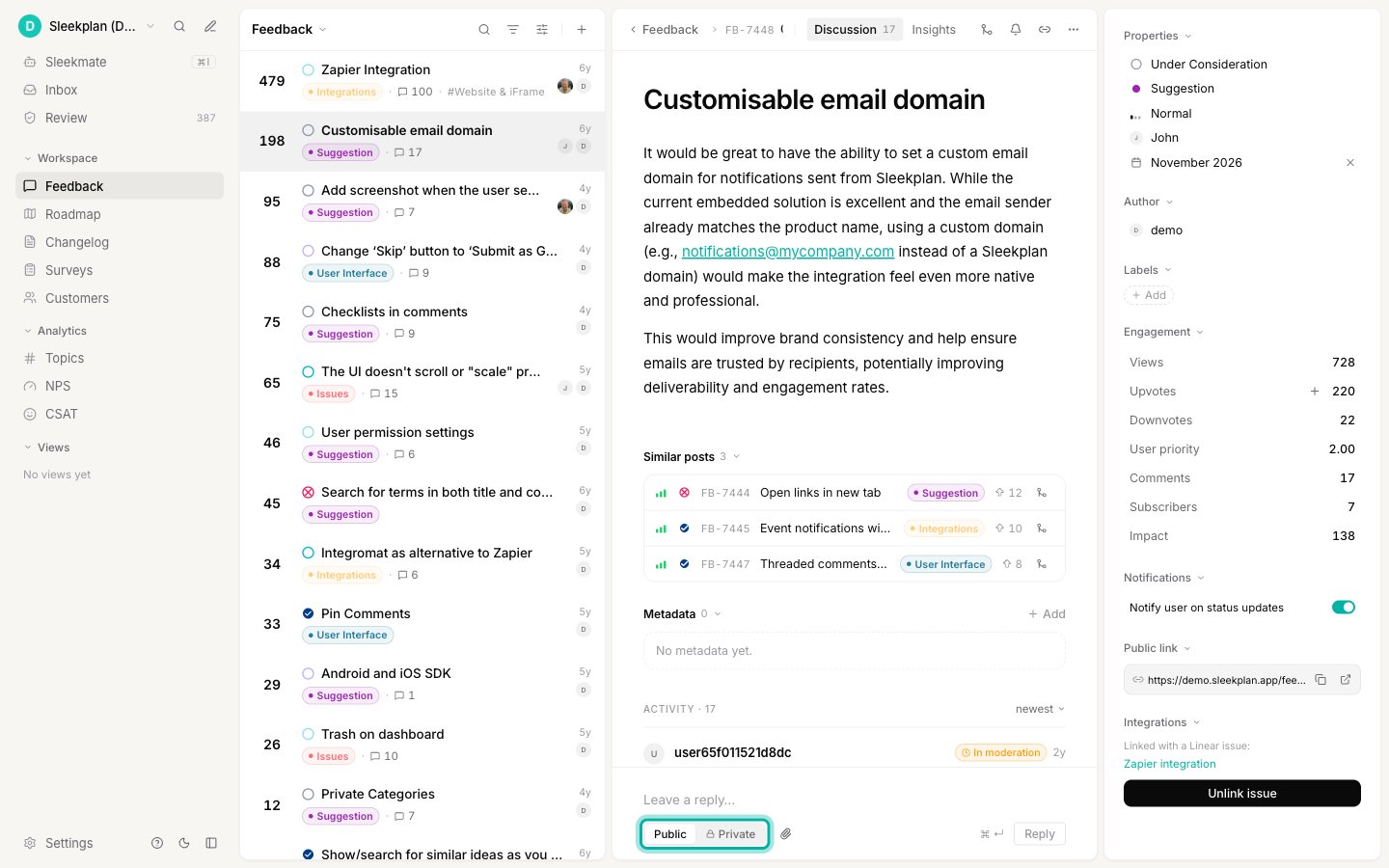Click the Sleekplan workspace avatar logo
The image size is (1389, 868).
pyautogui.click(x=30, y=26)
